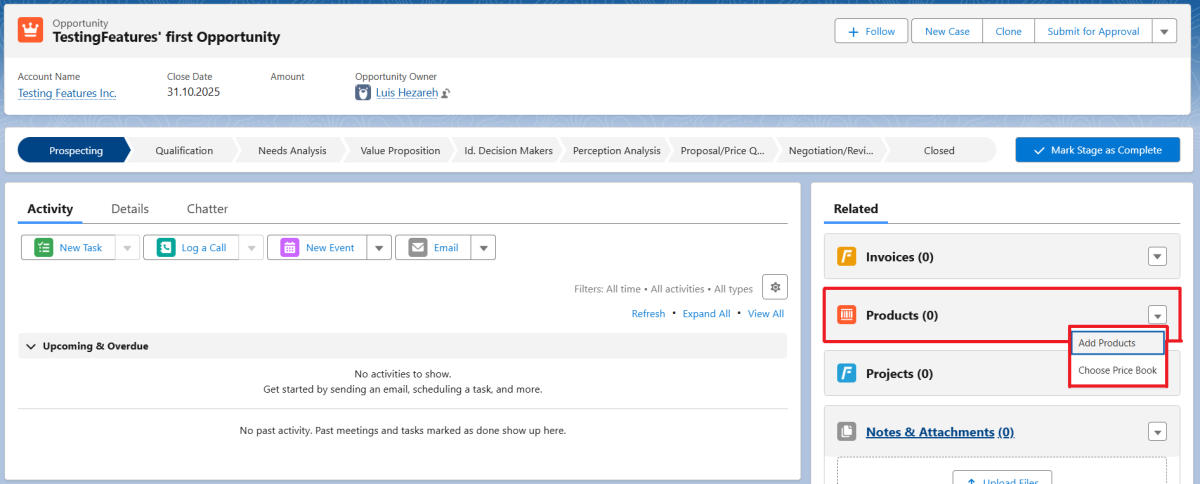Open dropdown arrow next to Email button
The image size is (1200, 484).
(483, 248)
